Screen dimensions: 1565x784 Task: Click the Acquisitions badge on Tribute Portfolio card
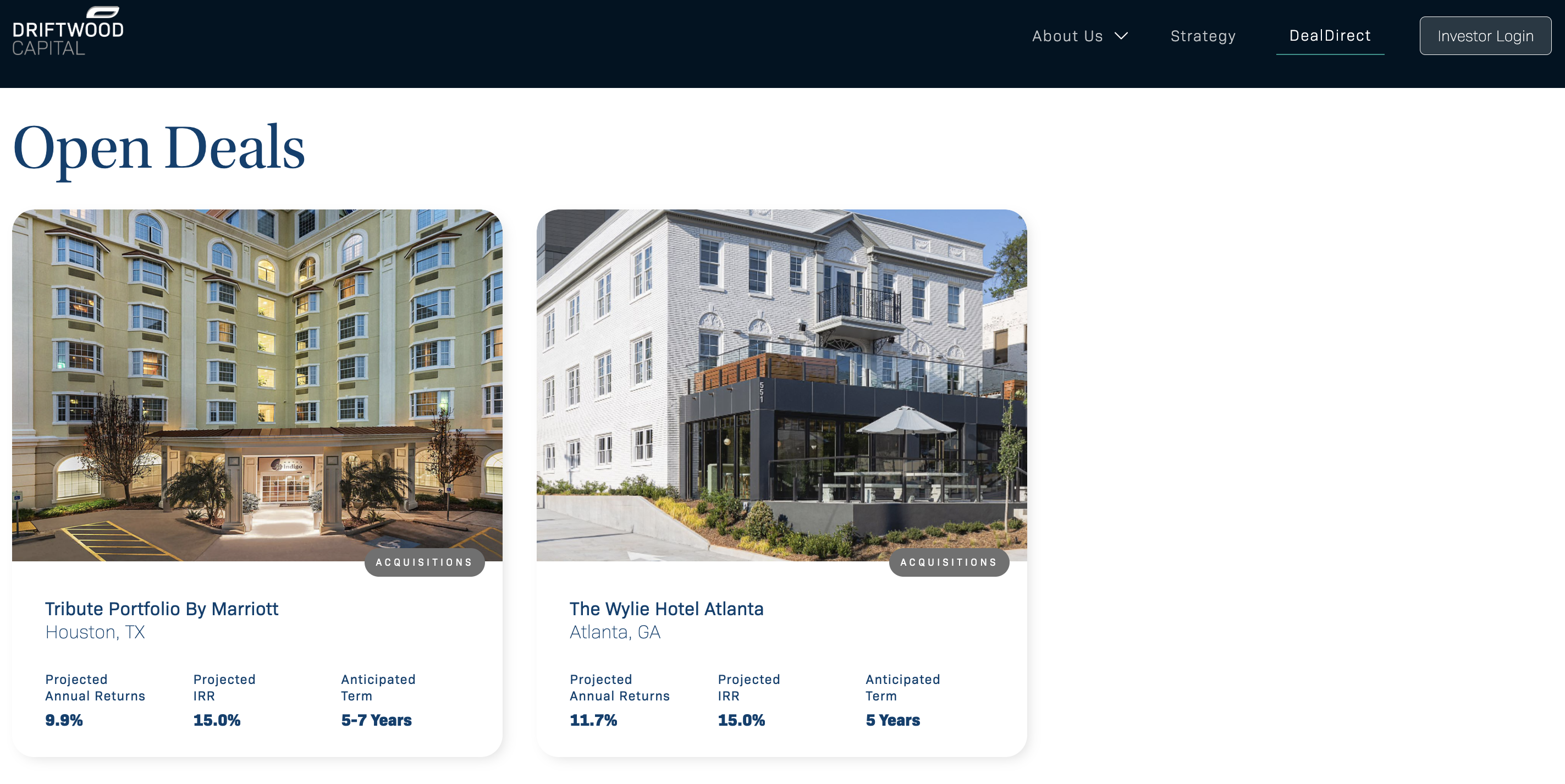[x=424, y=562]
